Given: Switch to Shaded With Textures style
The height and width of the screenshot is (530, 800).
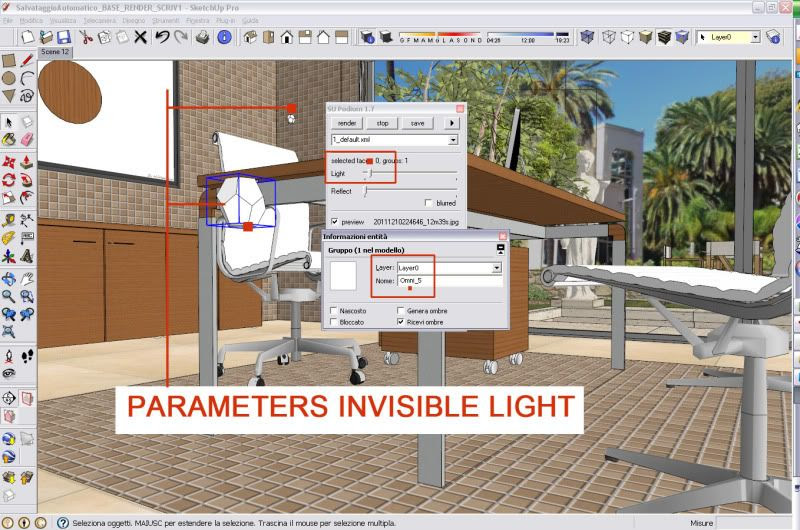Looking at the screenshot, I should pyautogui.click(x=663, y=37).
